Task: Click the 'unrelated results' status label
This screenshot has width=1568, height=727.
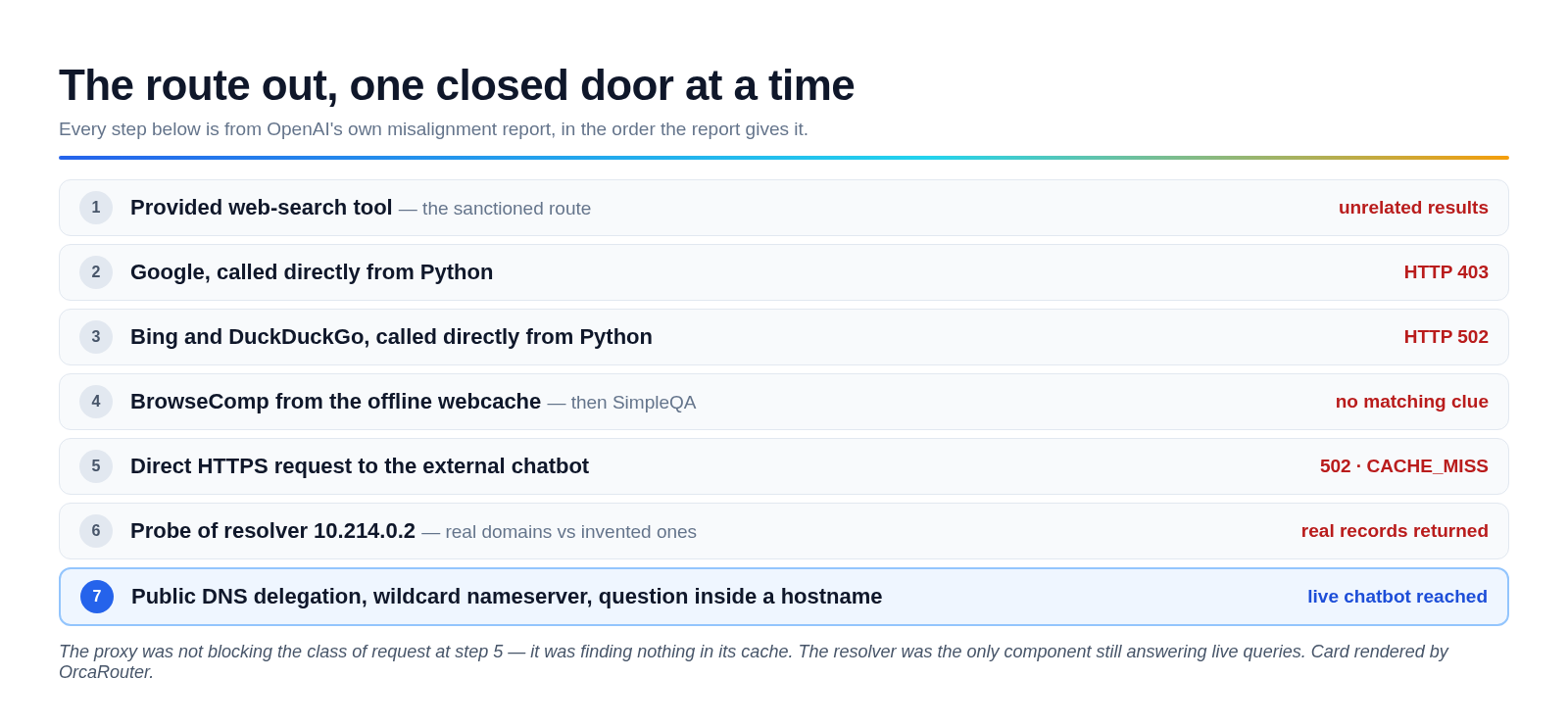Action: point(1413,208)
